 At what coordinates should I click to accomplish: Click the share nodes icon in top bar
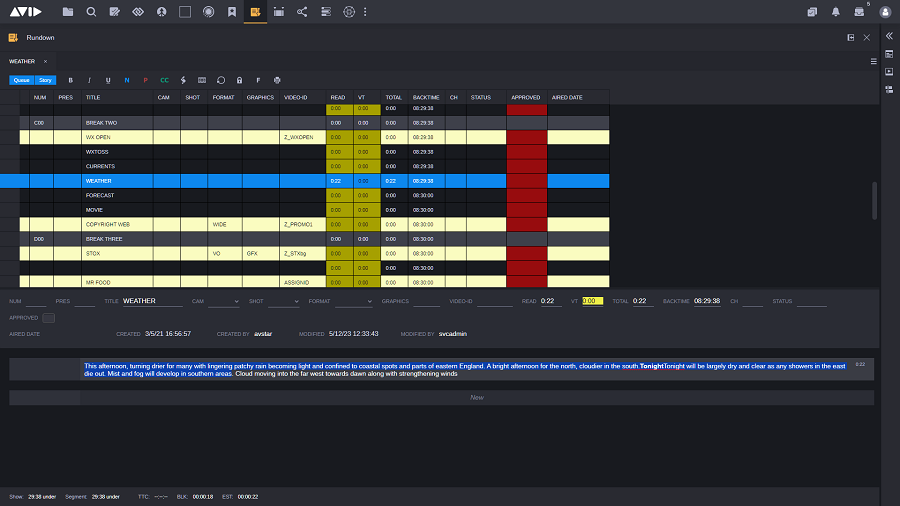point(302,11)
